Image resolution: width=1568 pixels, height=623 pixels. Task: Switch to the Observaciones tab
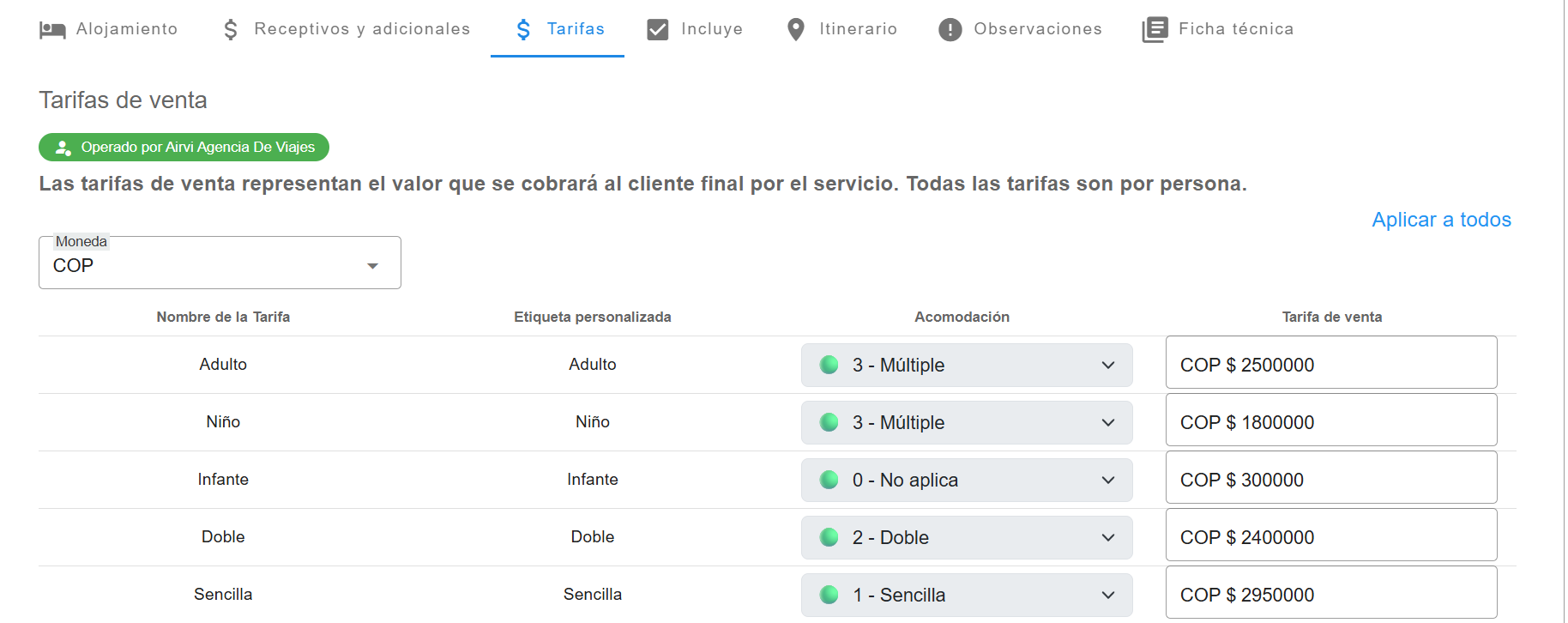pos(1020,29)
